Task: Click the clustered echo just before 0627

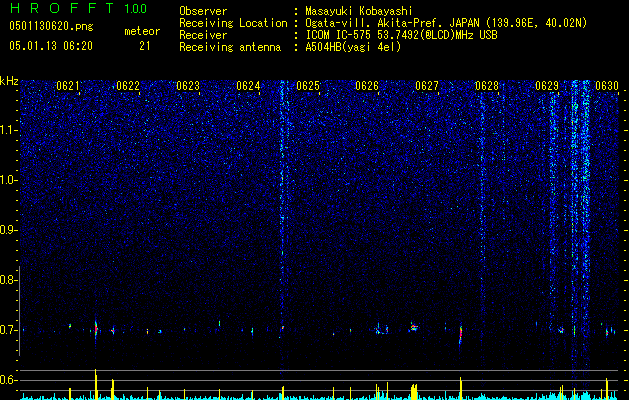Action: click(413, 328)
